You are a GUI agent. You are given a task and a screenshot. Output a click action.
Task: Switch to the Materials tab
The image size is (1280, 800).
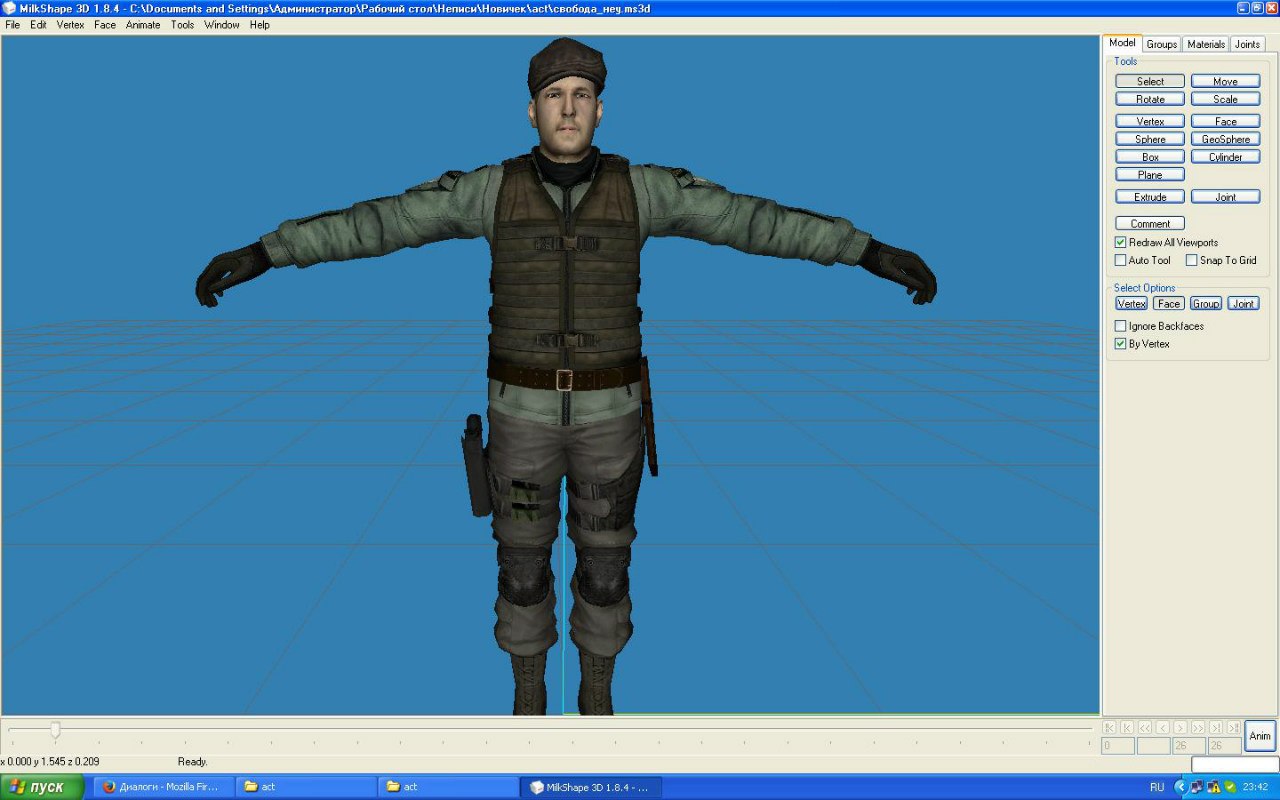click(x=1206, y=44)
